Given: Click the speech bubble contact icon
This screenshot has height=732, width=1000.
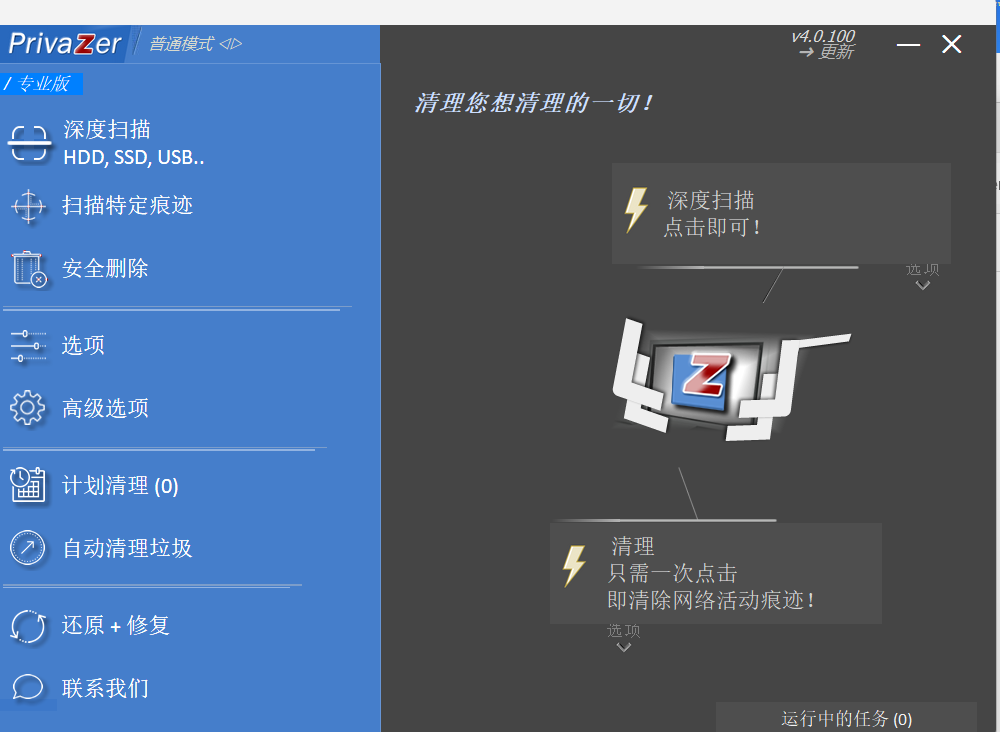Looking at the screenshot, I should coord(27,687).
